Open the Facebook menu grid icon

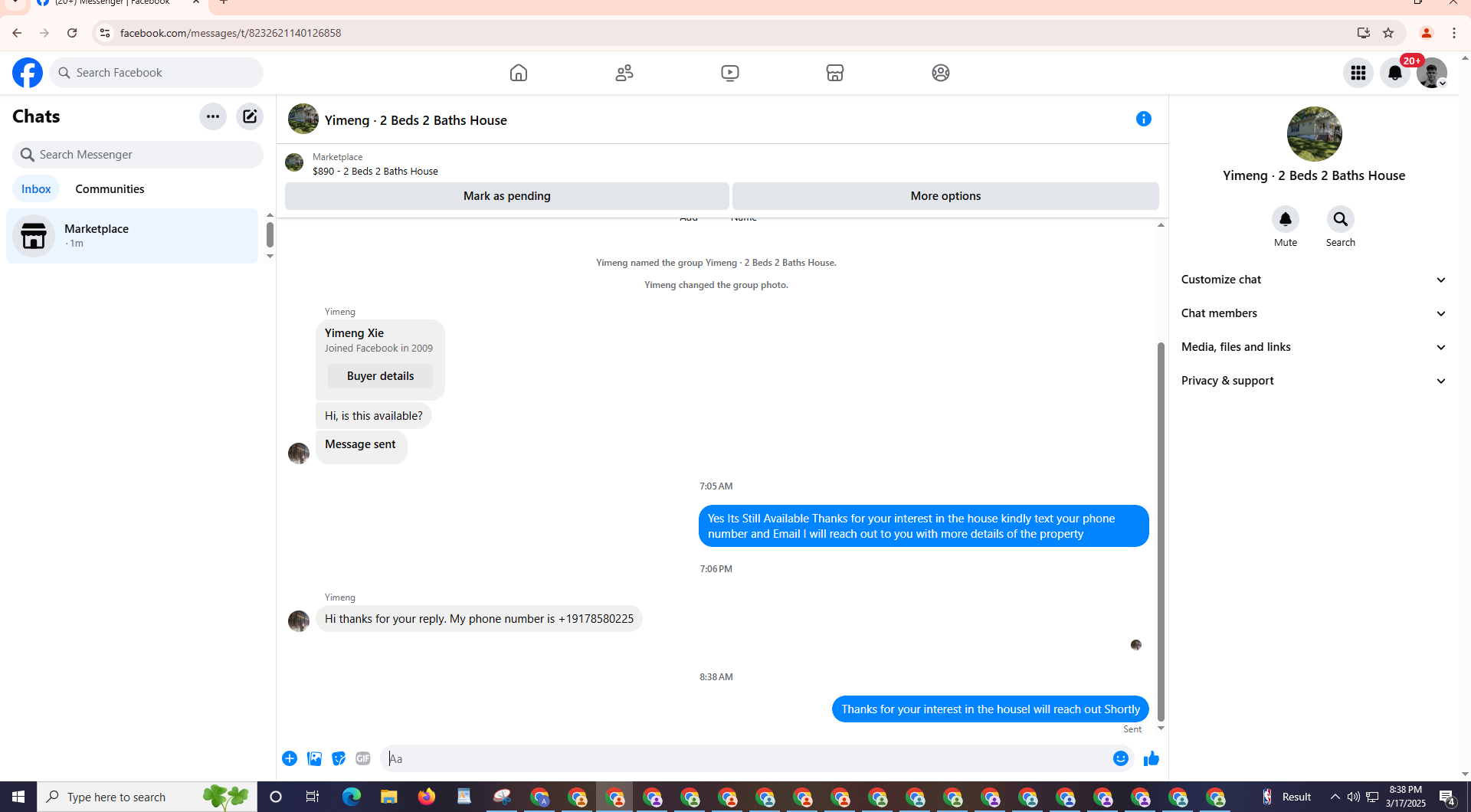click(1358, 73)
